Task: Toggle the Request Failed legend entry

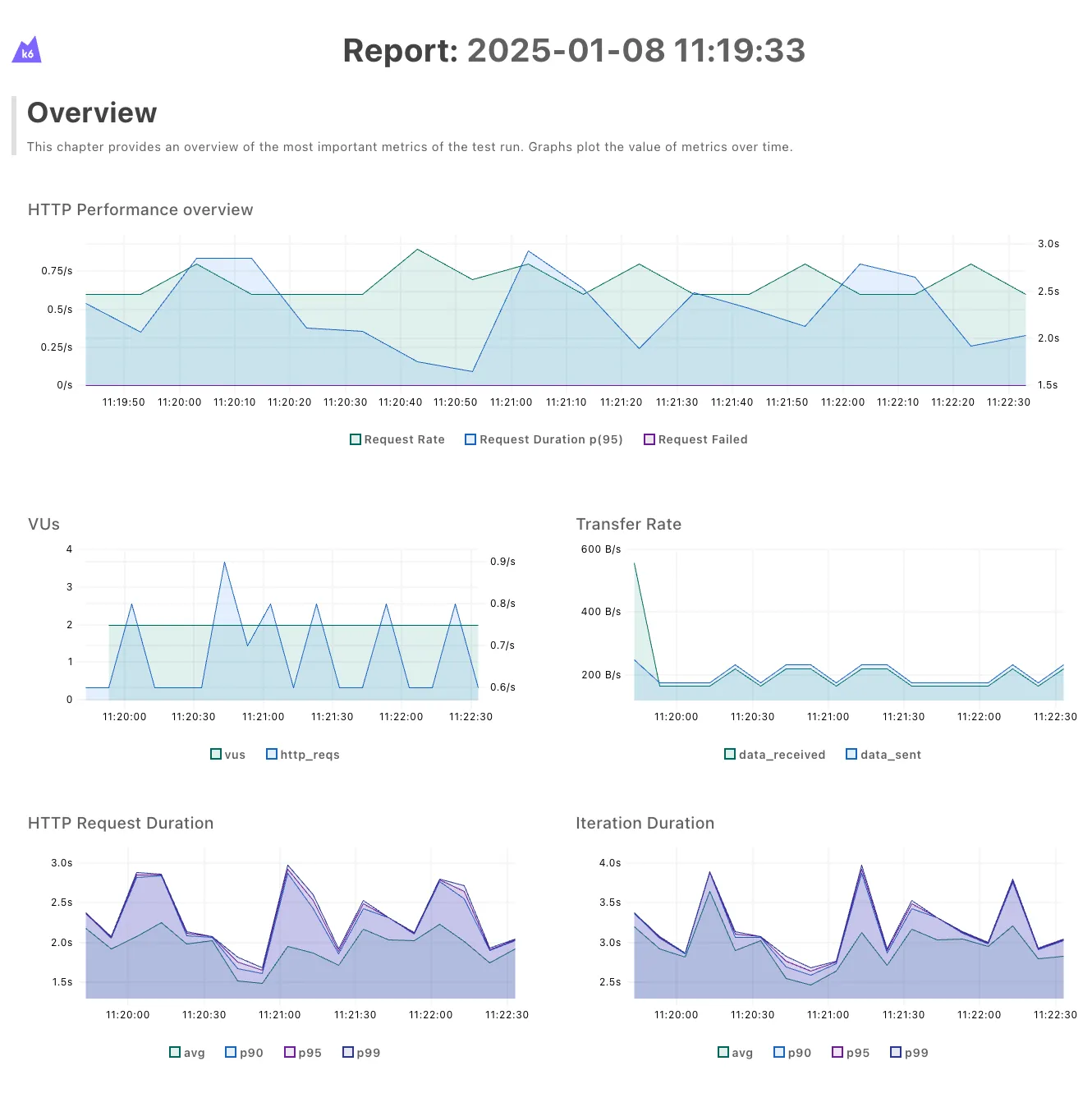Action: (x=695, y=439)
